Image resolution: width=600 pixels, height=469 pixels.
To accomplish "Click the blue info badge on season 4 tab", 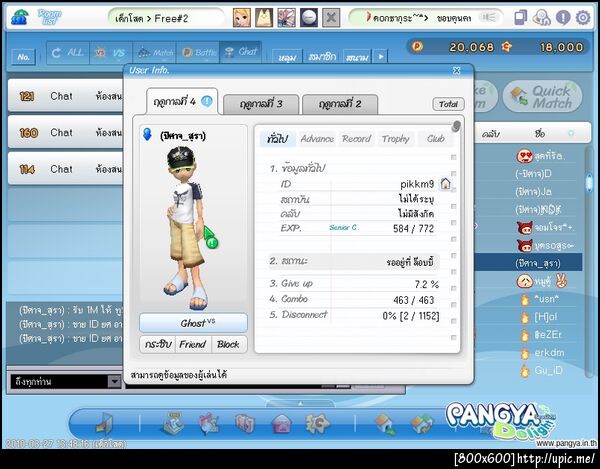I will point(207,101).
